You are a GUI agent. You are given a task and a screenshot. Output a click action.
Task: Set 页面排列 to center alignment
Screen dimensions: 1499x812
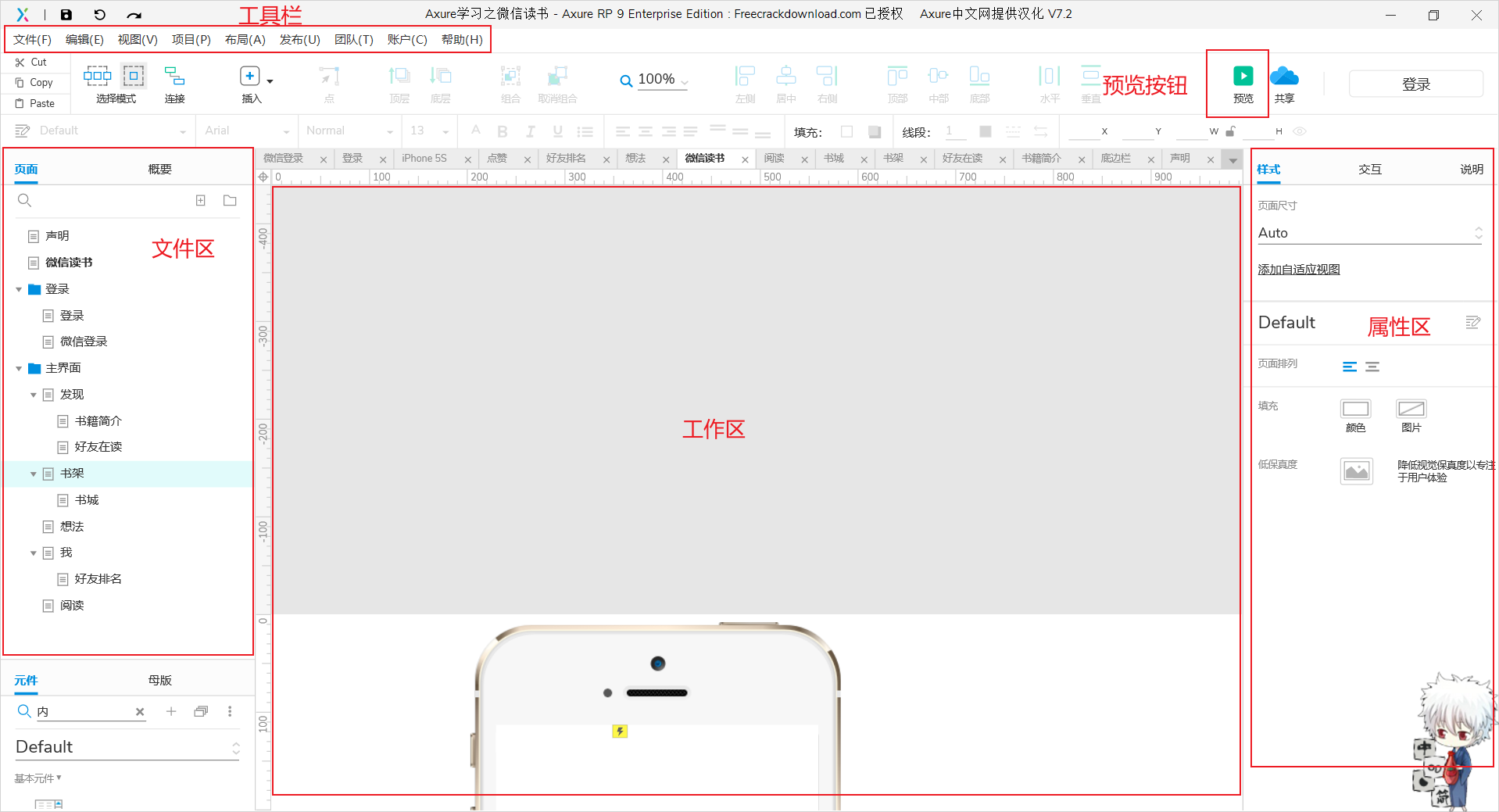tap(1372, 367)
